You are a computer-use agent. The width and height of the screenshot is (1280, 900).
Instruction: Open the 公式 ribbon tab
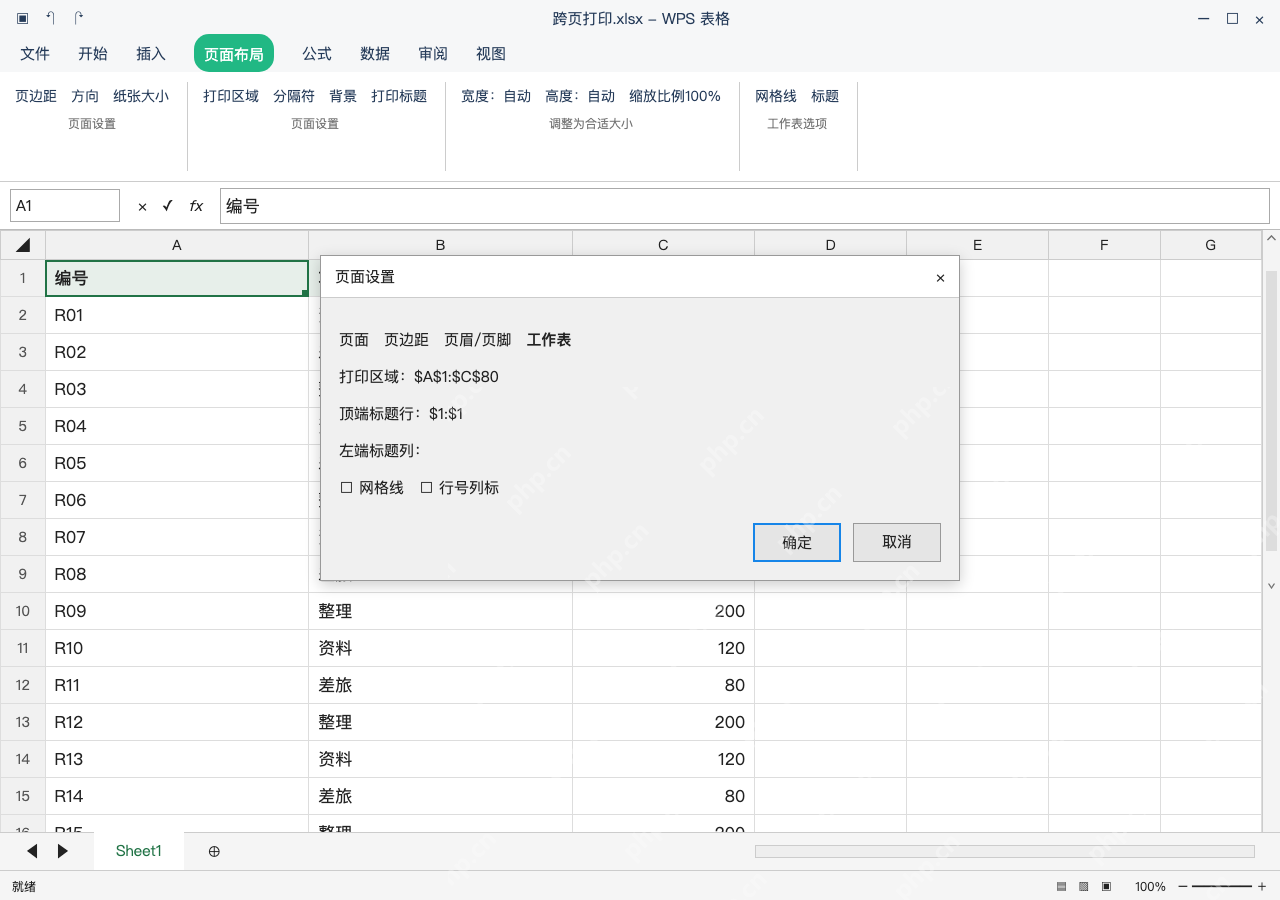317,53
